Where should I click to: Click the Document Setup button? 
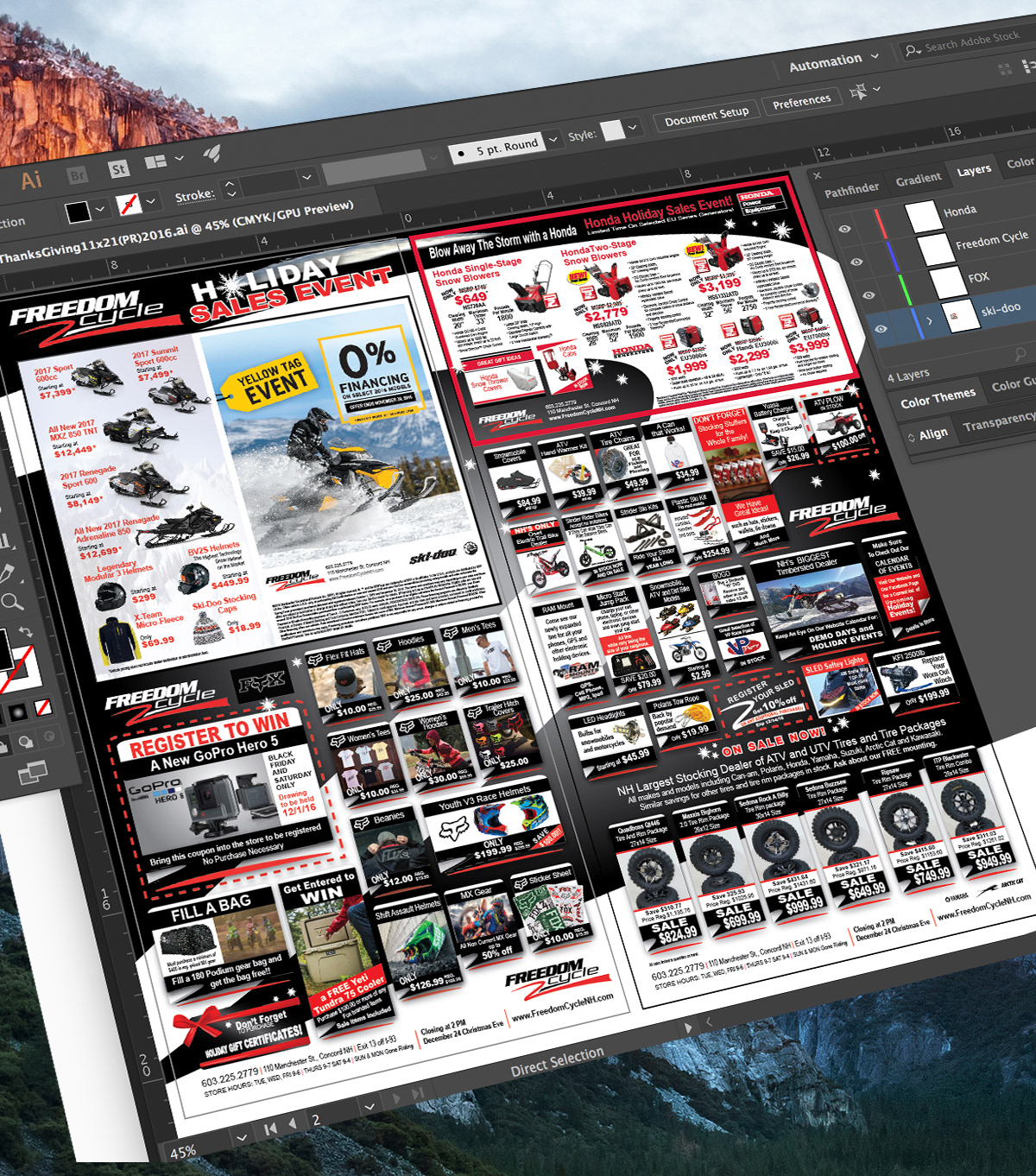coord(706,114)
